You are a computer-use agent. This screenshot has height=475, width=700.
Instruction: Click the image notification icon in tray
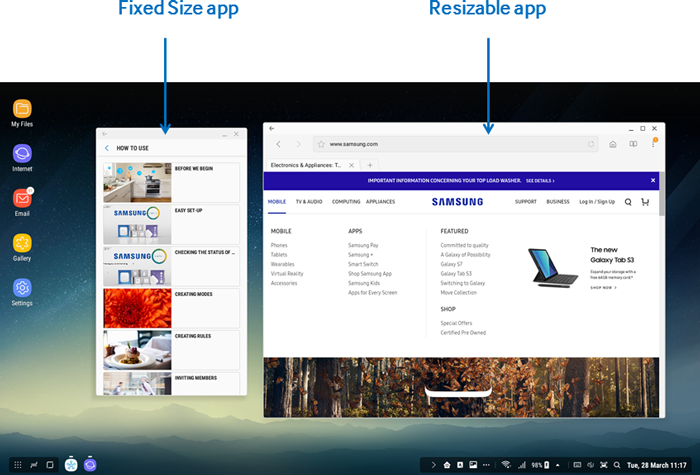coord(473,465)
